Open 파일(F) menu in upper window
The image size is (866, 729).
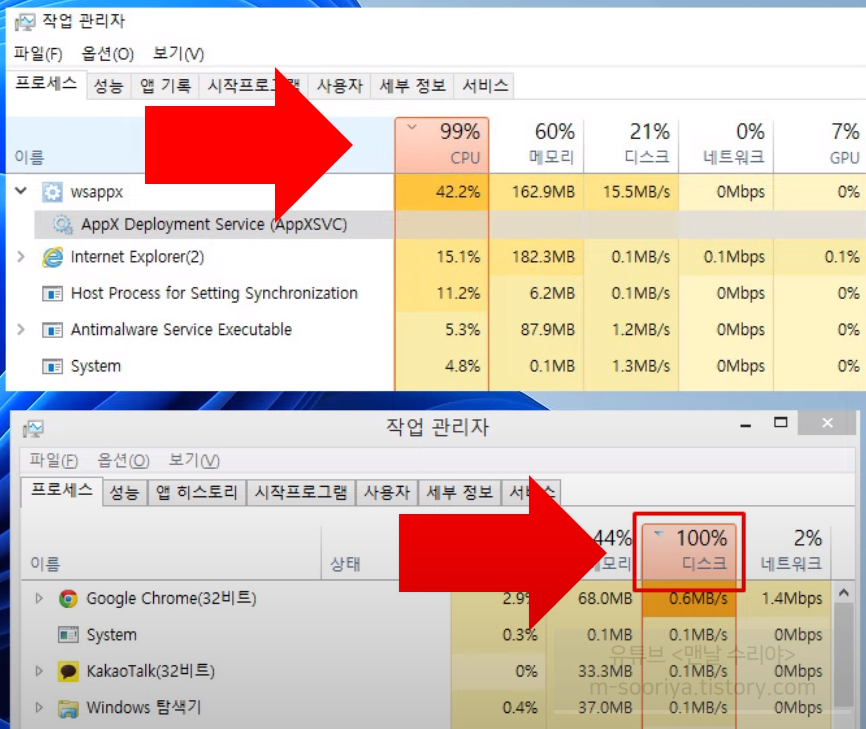point(38,54)
